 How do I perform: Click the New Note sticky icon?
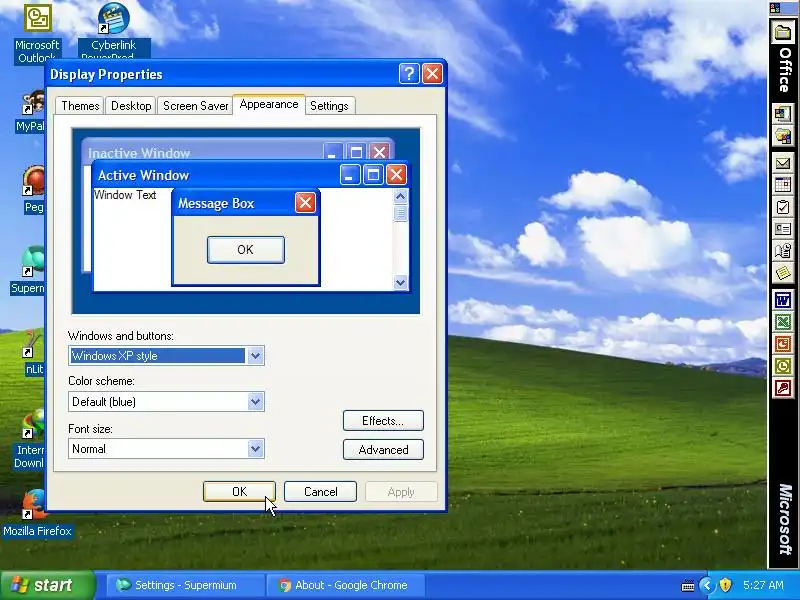783,273
